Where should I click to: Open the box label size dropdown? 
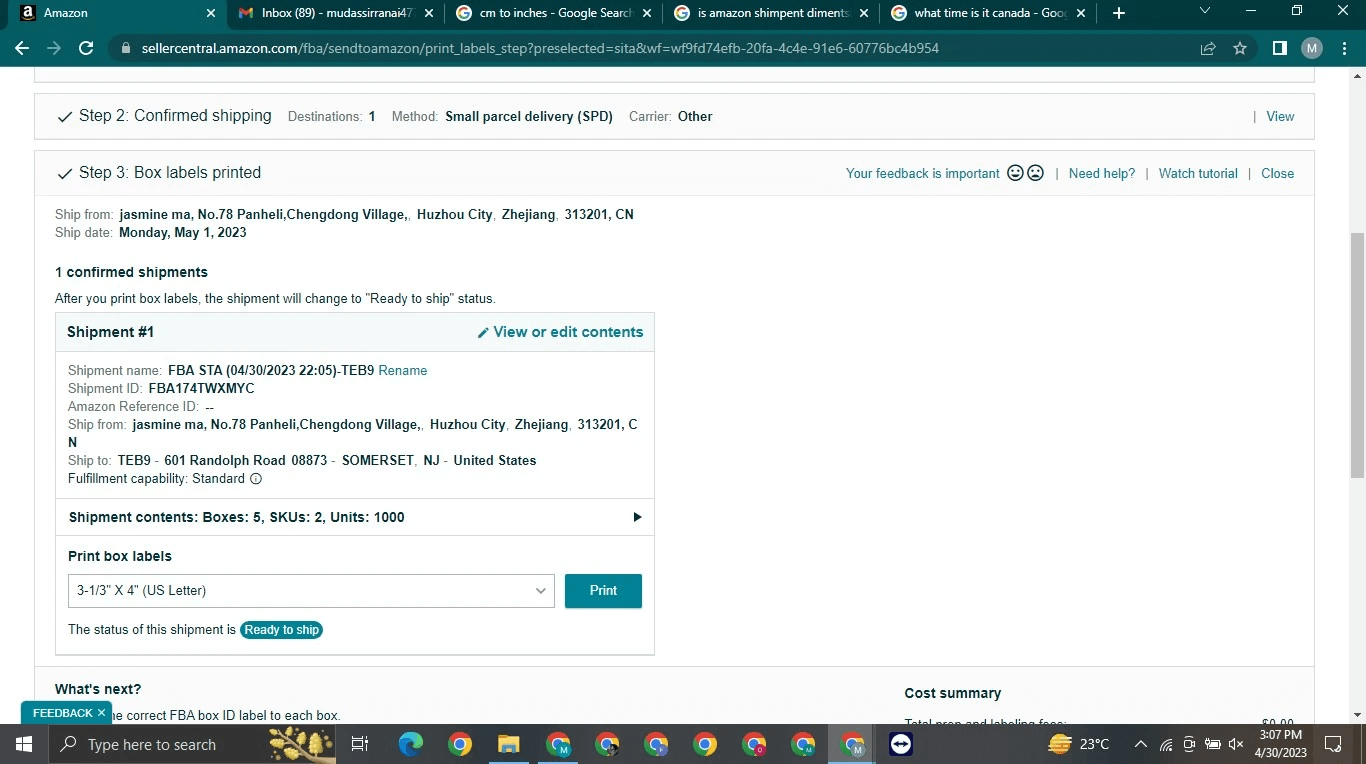click(x=311, y=591)
